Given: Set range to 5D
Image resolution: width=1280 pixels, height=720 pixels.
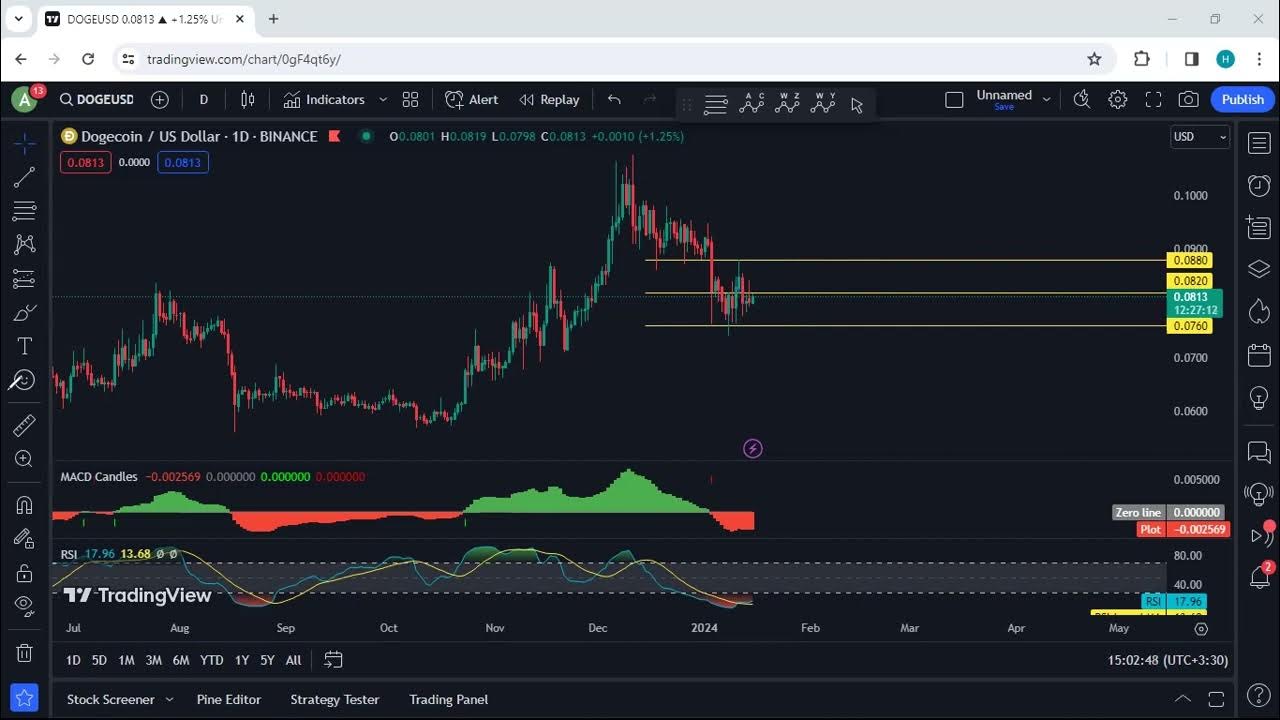Looking at the screenshot, I should click(99, 660).
